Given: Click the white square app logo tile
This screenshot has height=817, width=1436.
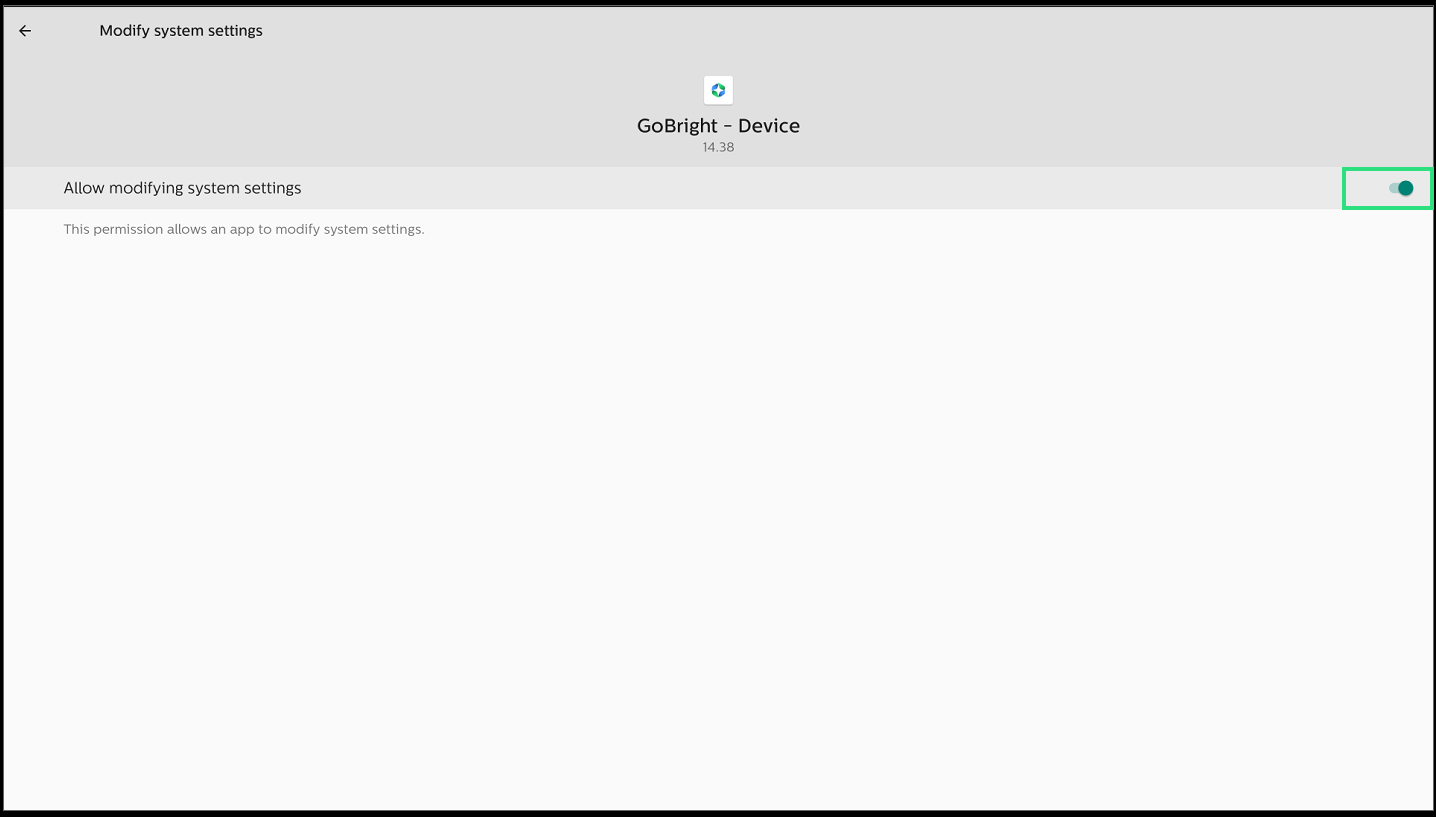Looking at the screenshot, I should click(718, 90).
